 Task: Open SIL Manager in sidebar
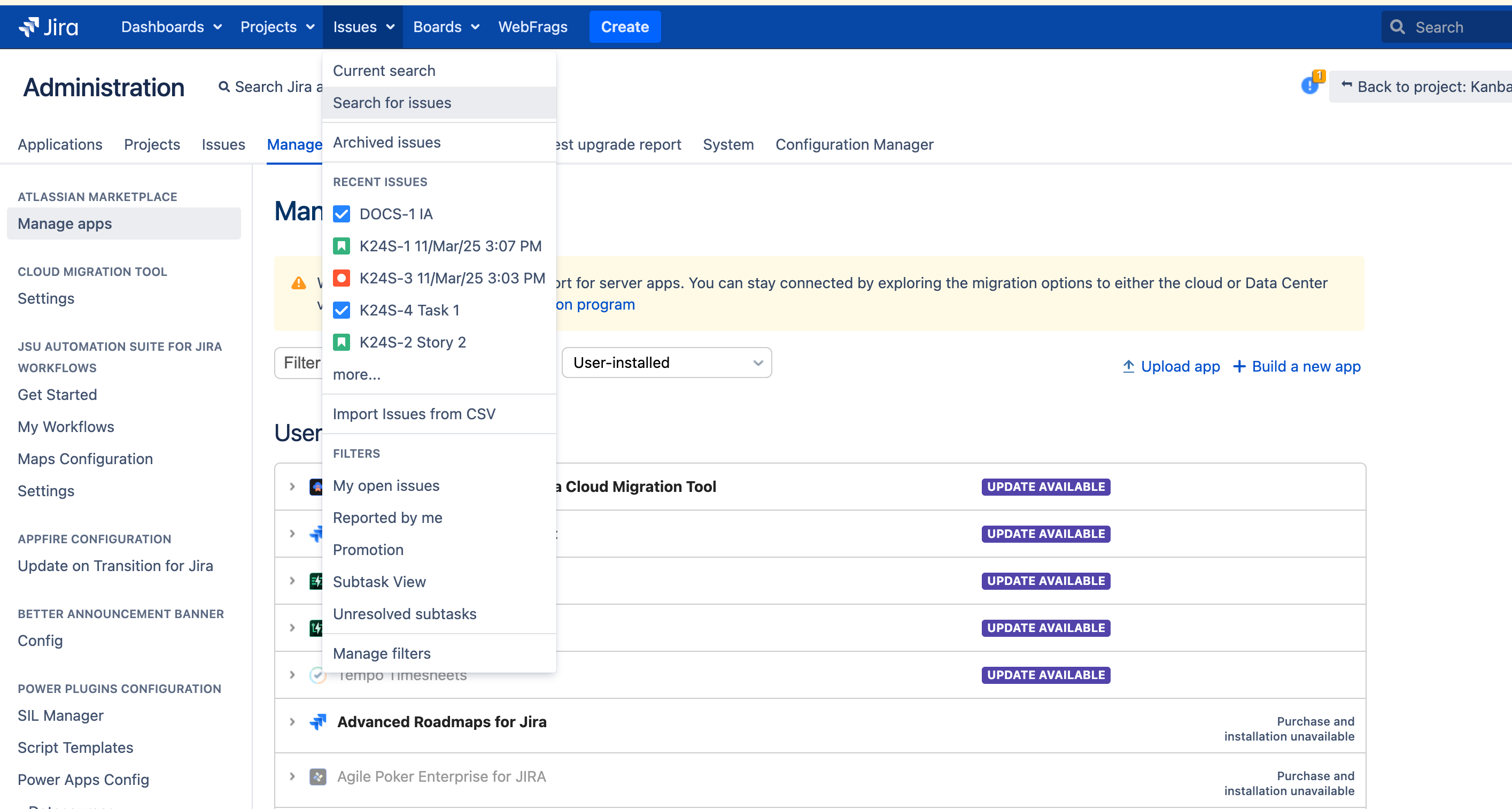(x=60, y=715)
